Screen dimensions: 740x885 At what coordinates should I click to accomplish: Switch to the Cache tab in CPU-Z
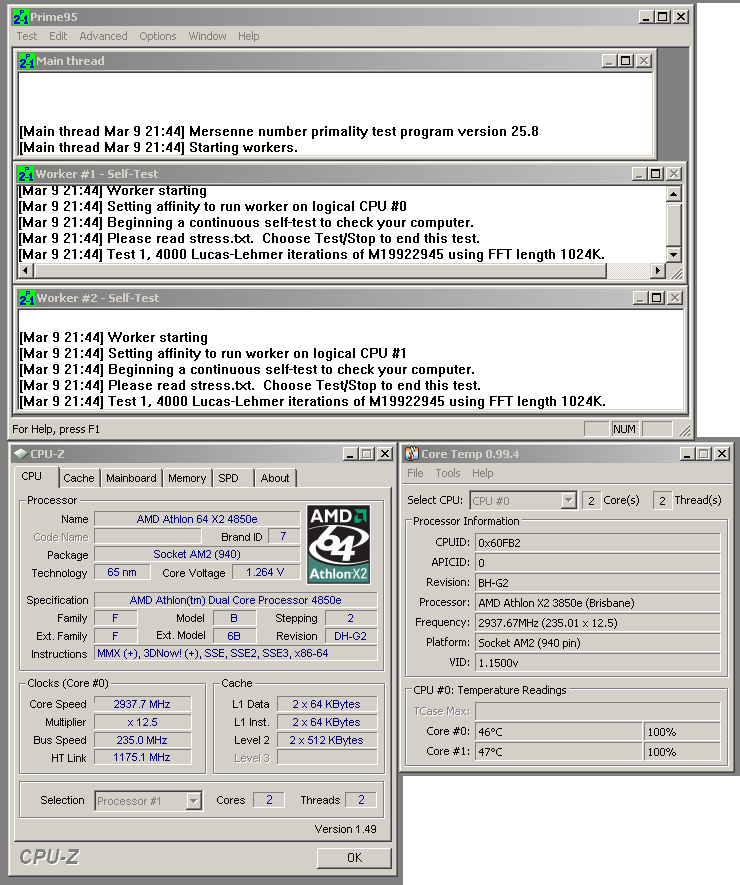78,478
